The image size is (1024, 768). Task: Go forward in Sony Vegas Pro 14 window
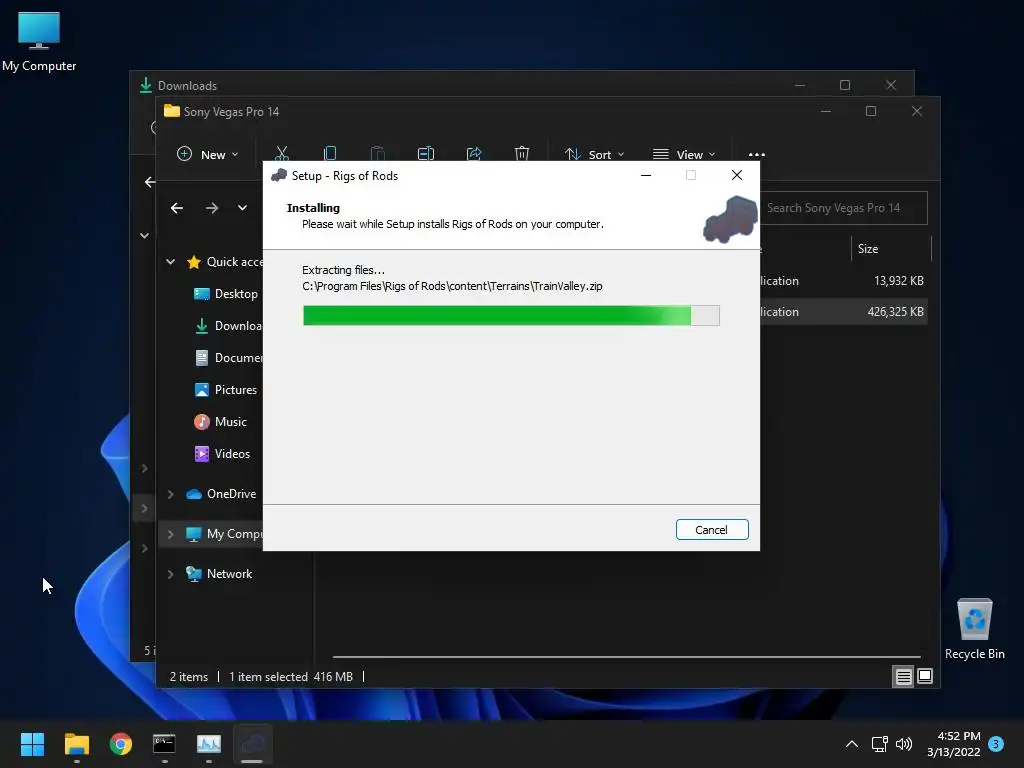(x=212, y=208)
